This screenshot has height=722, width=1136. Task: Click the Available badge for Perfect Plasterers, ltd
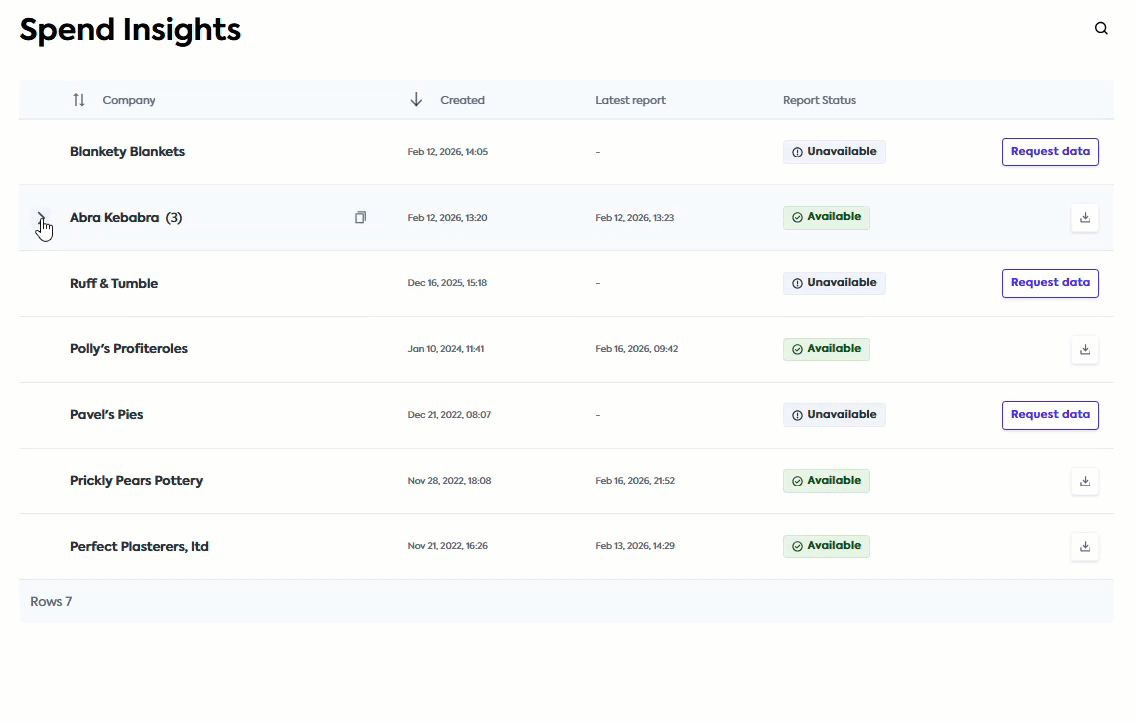pos(826,546)
